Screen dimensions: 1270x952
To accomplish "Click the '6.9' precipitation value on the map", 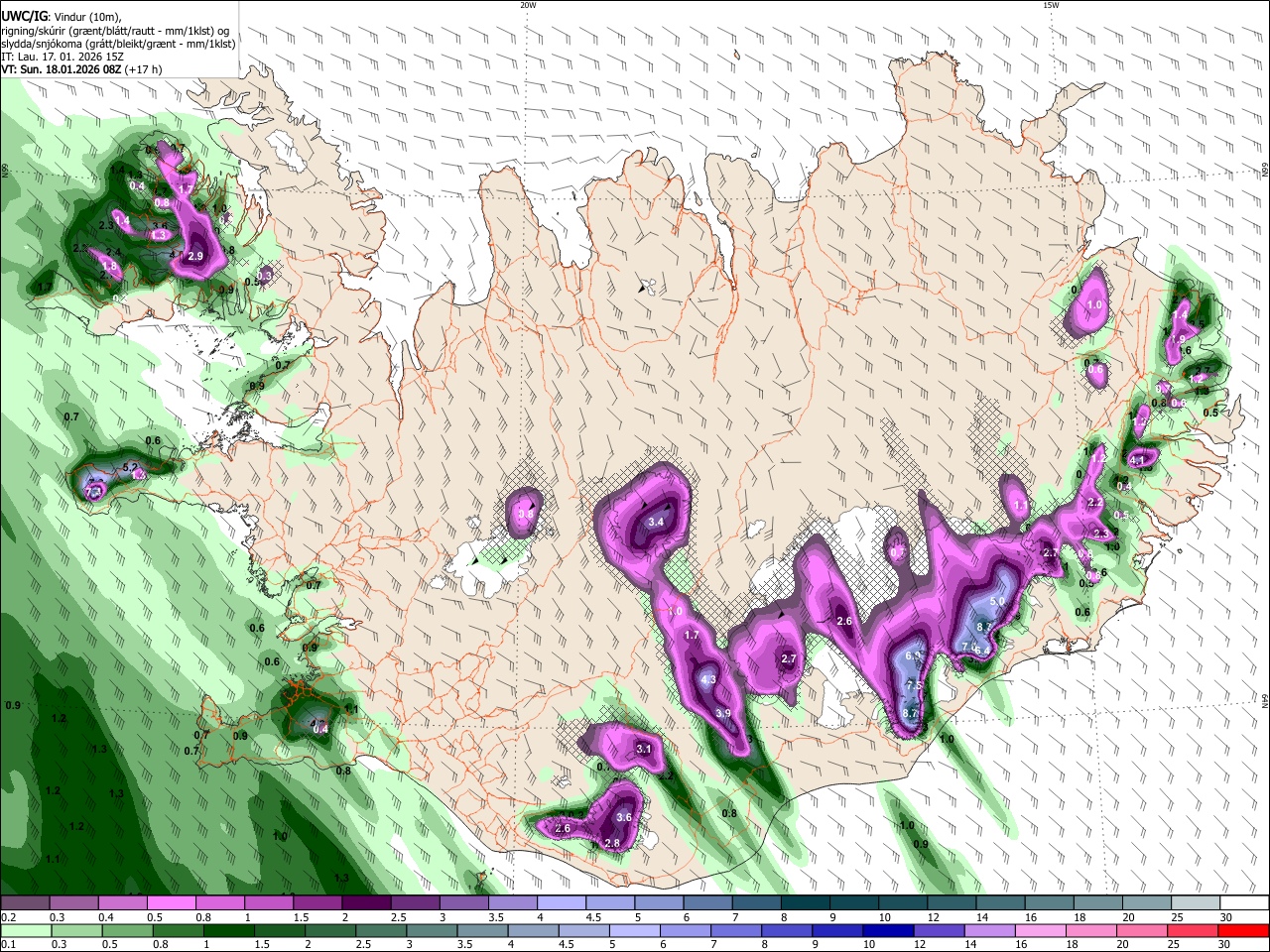I will click(x=913, y=655).
